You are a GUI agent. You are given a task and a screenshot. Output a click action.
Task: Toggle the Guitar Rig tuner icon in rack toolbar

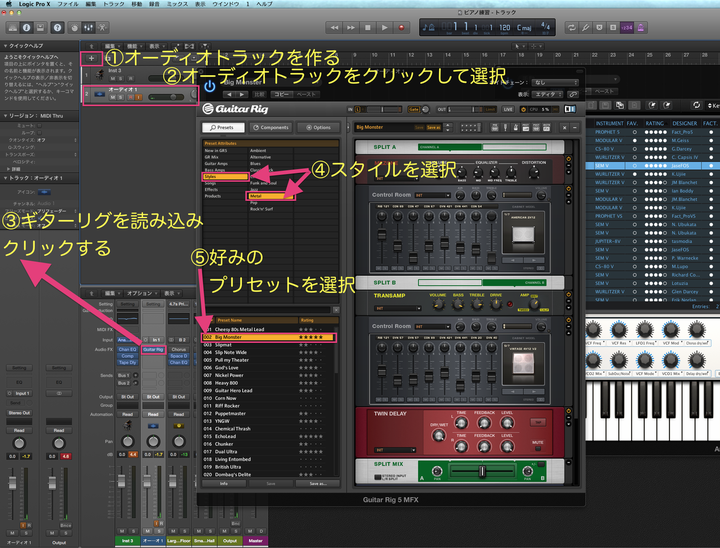pyautogui.click(x=505, y=128)
